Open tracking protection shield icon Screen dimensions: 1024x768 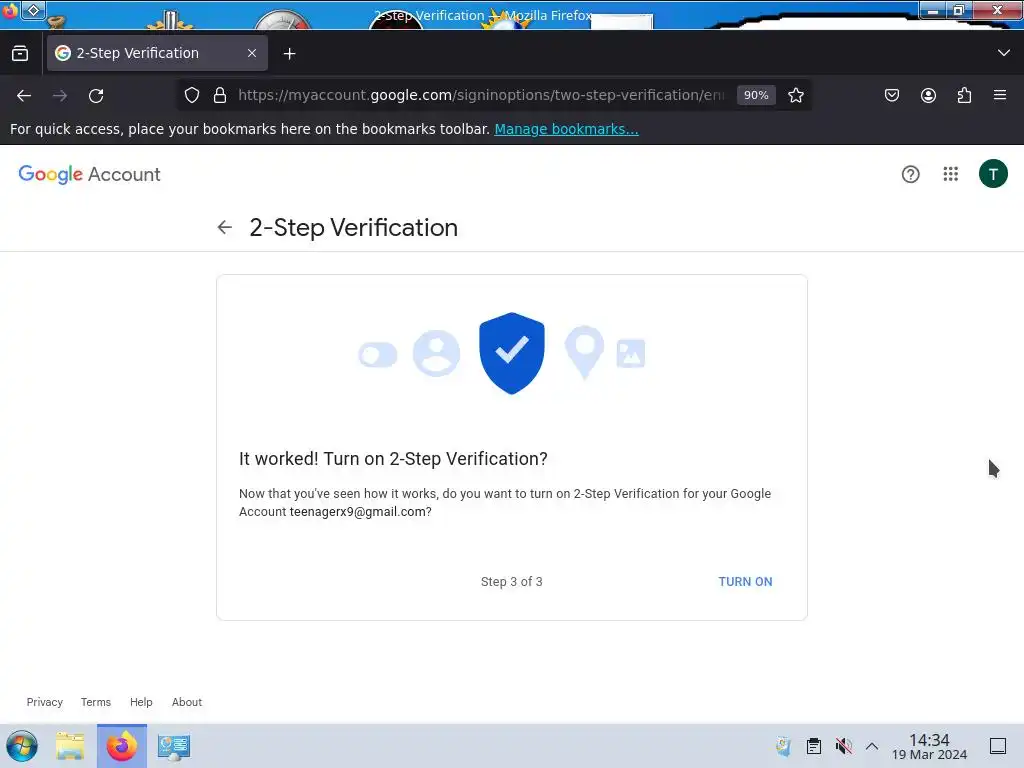tap(191, 95)
